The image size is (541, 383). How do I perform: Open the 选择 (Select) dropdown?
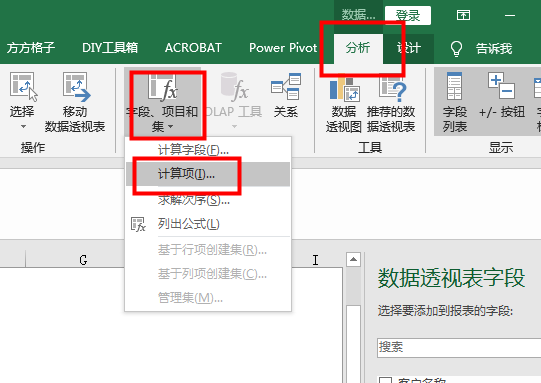[22, 101]
